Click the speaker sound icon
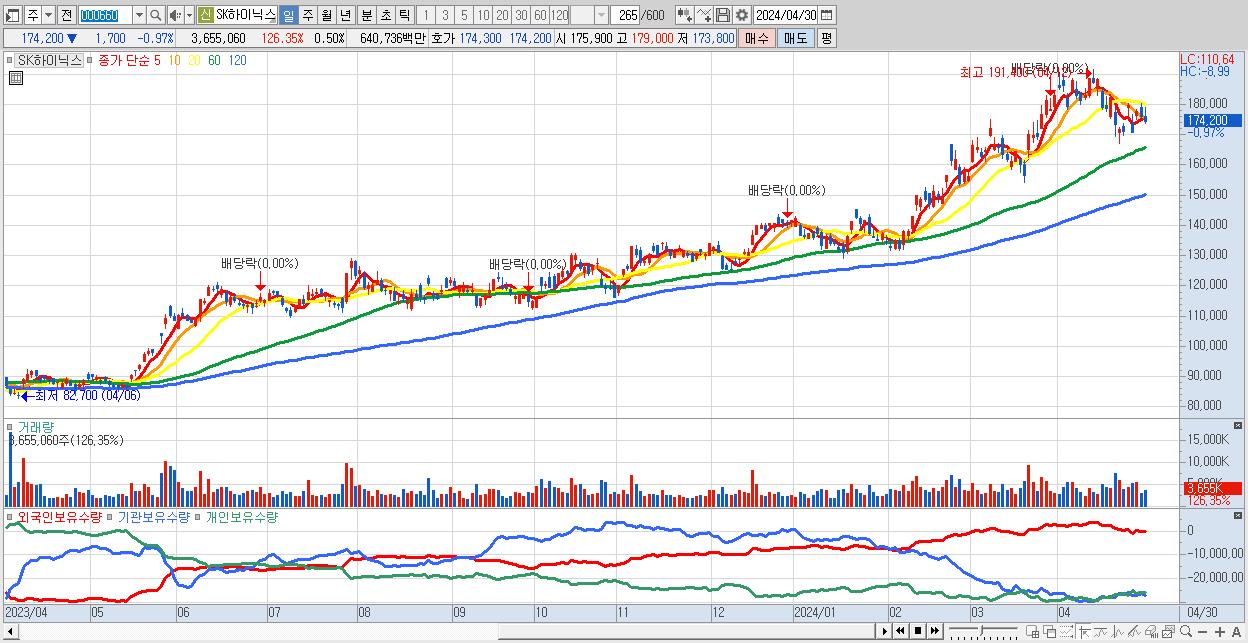This screenshot has height=643, width=1248. coord(175,15)
